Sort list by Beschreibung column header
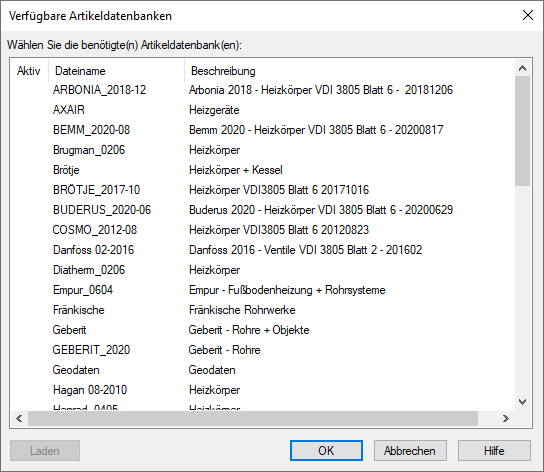The height and width of the screenshot is (472, 544). pos(349,71)
